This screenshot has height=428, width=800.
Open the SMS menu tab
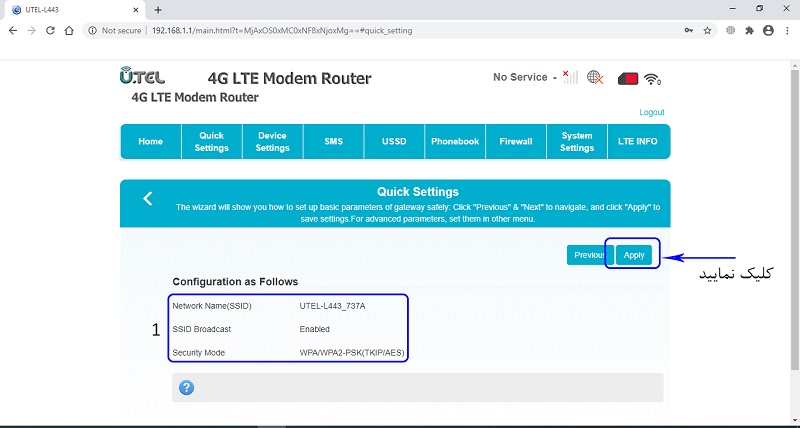(334, 141)
